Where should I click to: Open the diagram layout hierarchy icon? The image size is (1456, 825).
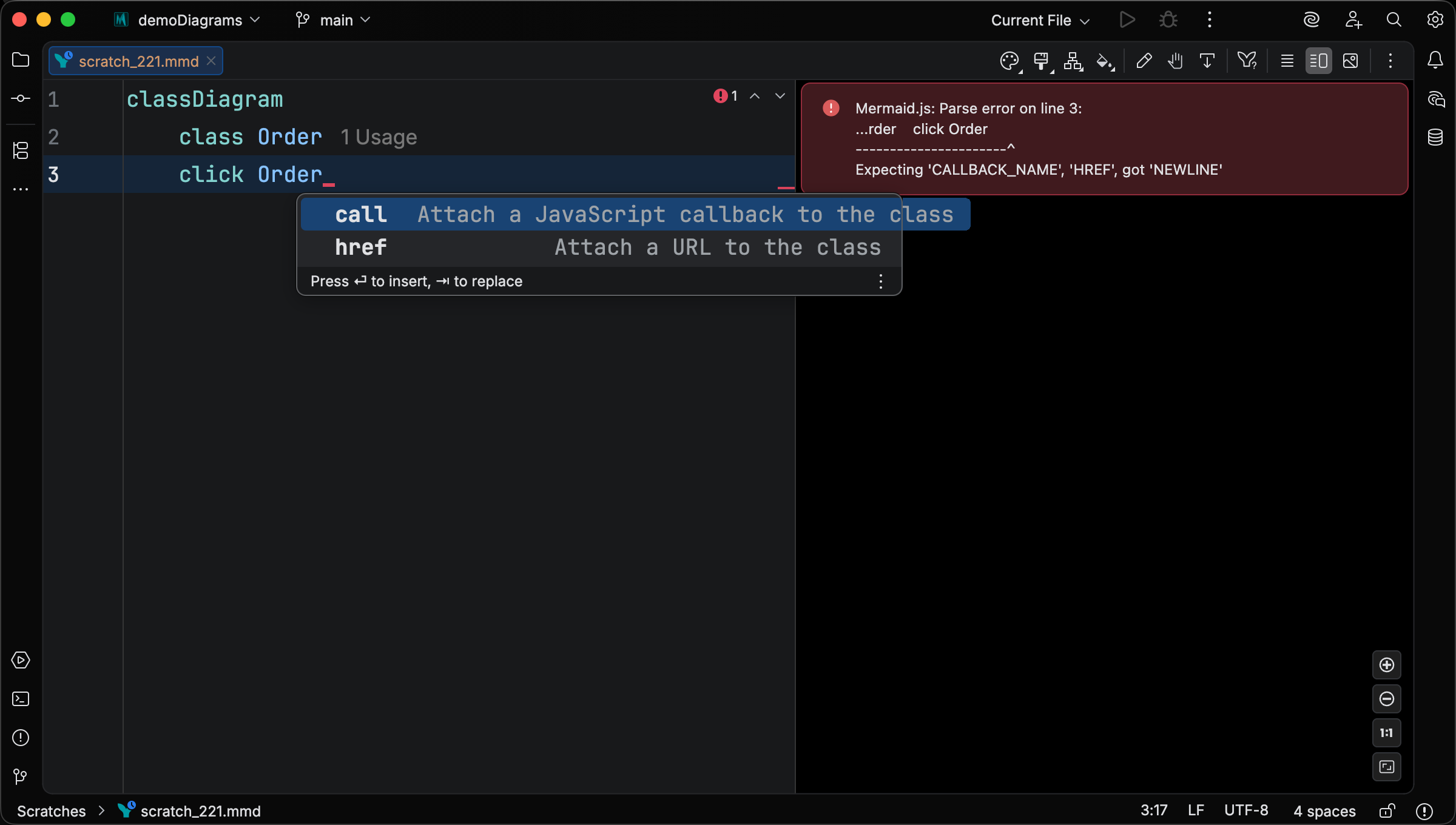(1074, 61)
